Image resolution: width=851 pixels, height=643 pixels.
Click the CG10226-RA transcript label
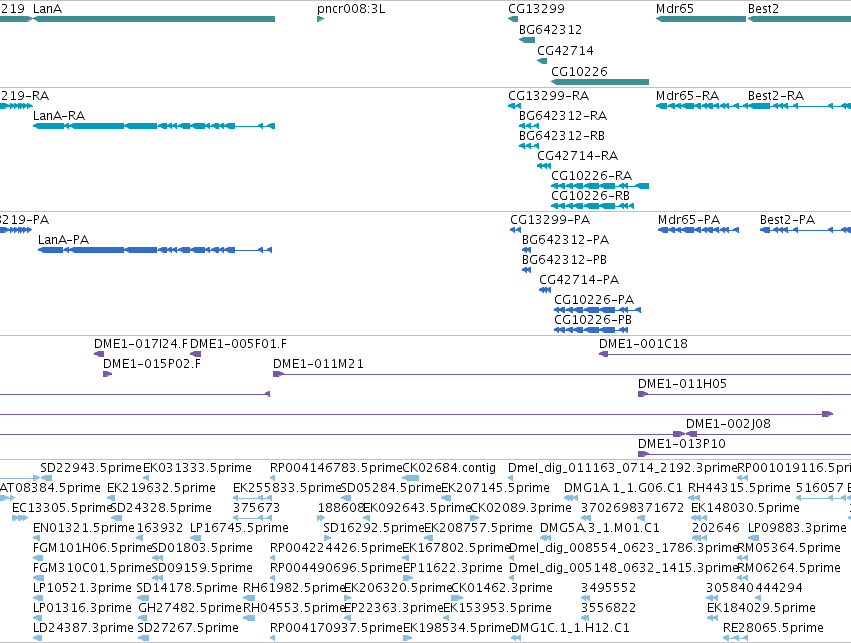(x=592, y=176)
